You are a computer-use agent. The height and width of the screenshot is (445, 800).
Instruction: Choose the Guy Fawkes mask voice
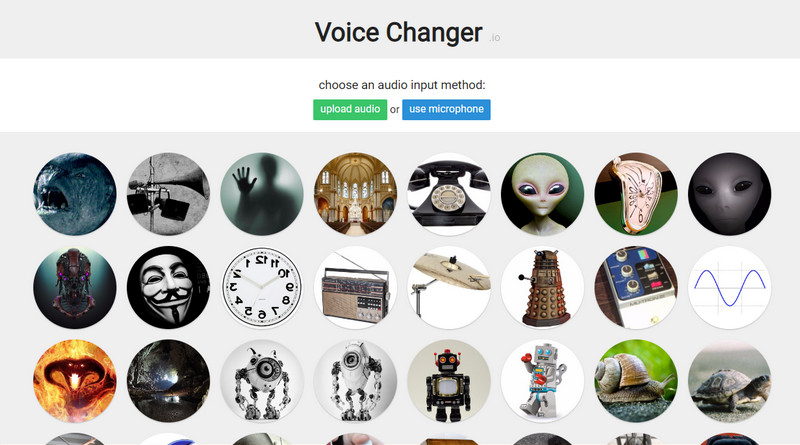tap(168, 287)
